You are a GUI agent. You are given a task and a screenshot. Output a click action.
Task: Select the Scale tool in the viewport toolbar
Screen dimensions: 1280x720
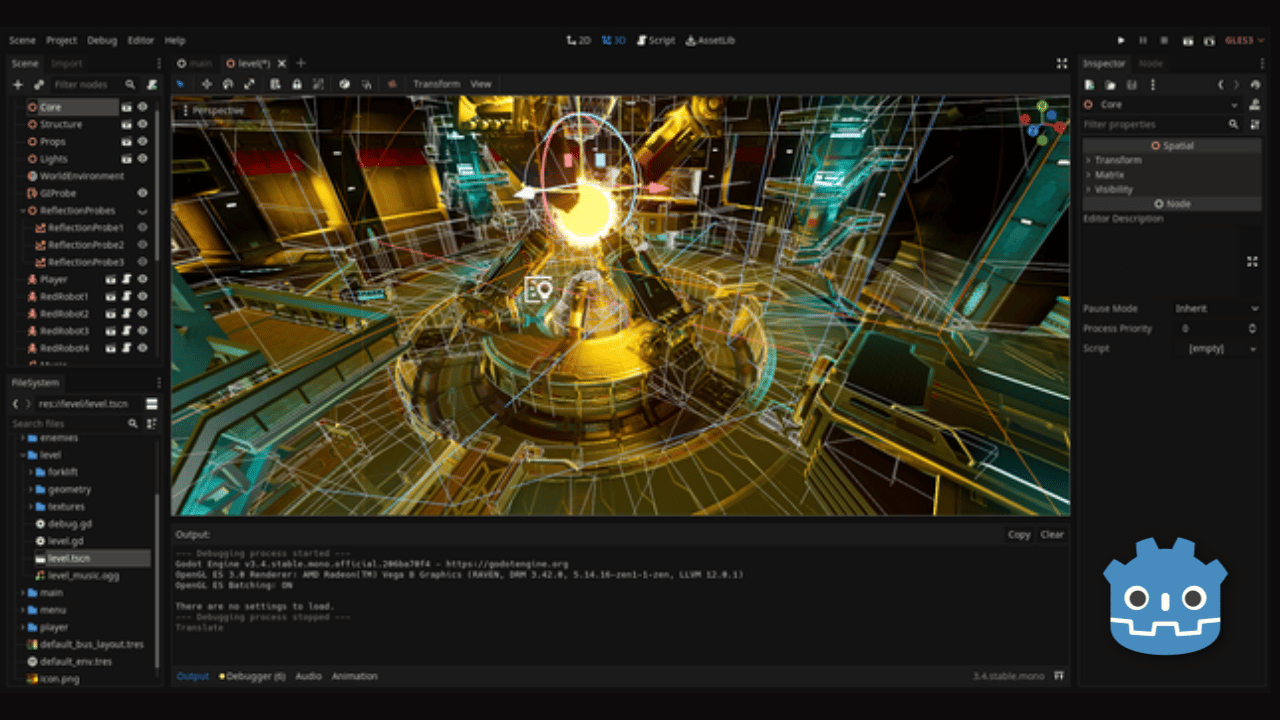tap(250, 84)
